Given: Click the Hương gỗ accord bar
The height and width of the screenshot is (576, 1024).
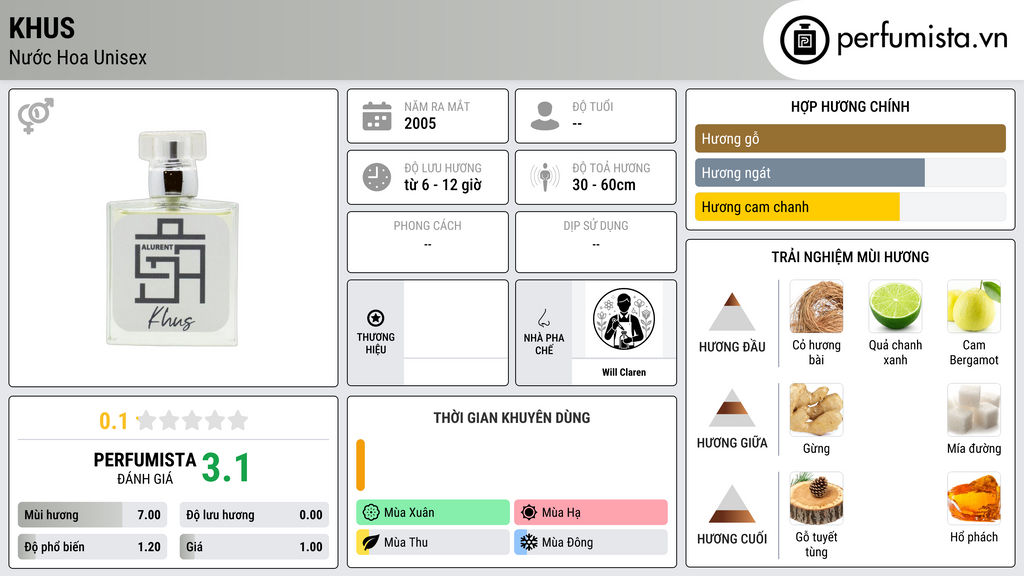Looking at the screenshot, I should tap(850, 138).
